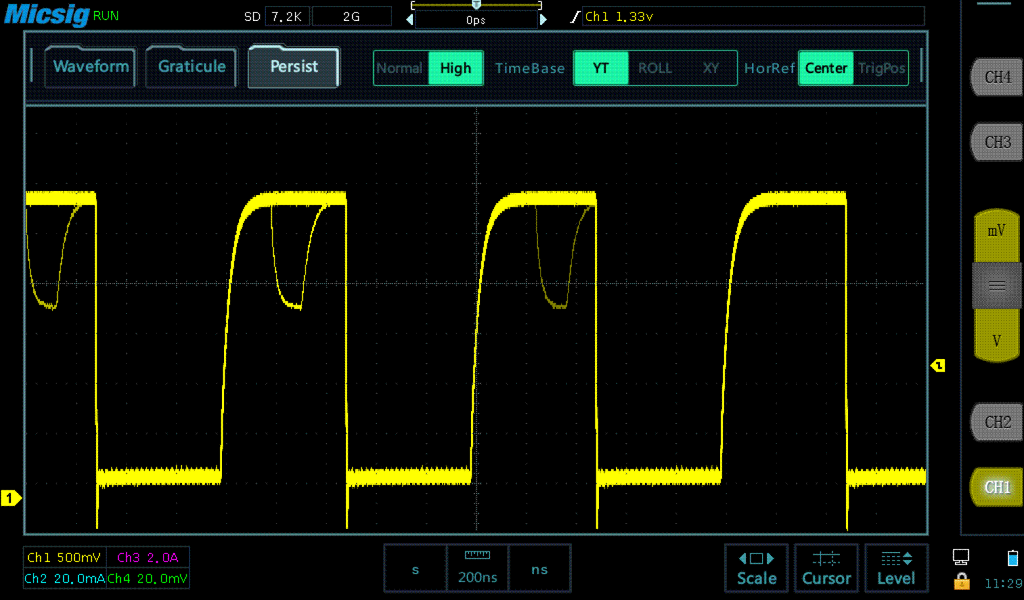Open the 200ns timebase setting
Viewport: 1024px width, 600px height.
pos(477,569)
